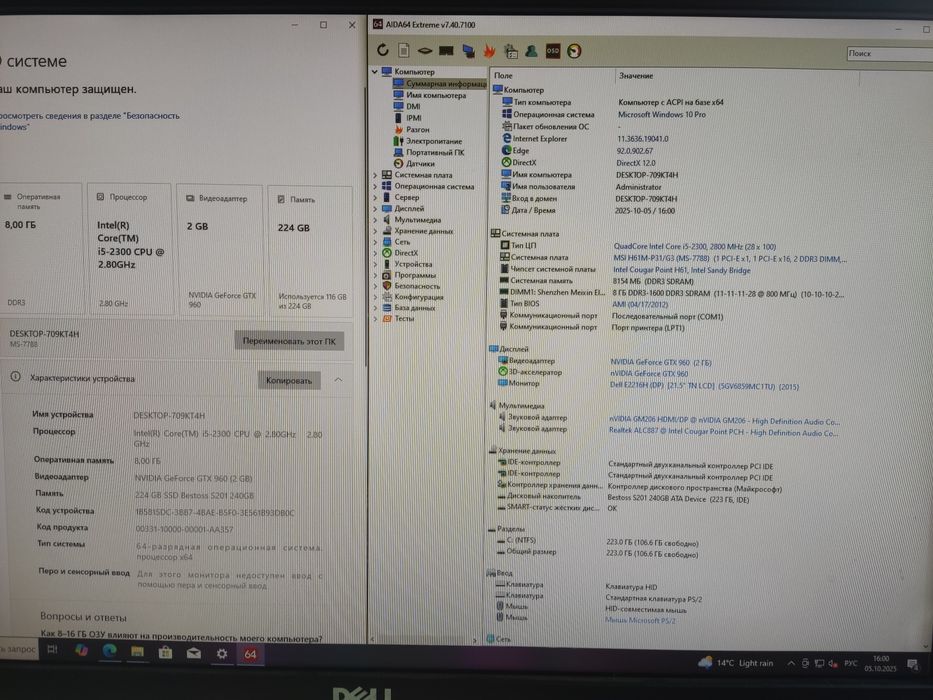Image resolution: width=933 pixels, height=700 pixels.
Task: Open Dell E2216H monitor link
Action: point(704,386)
